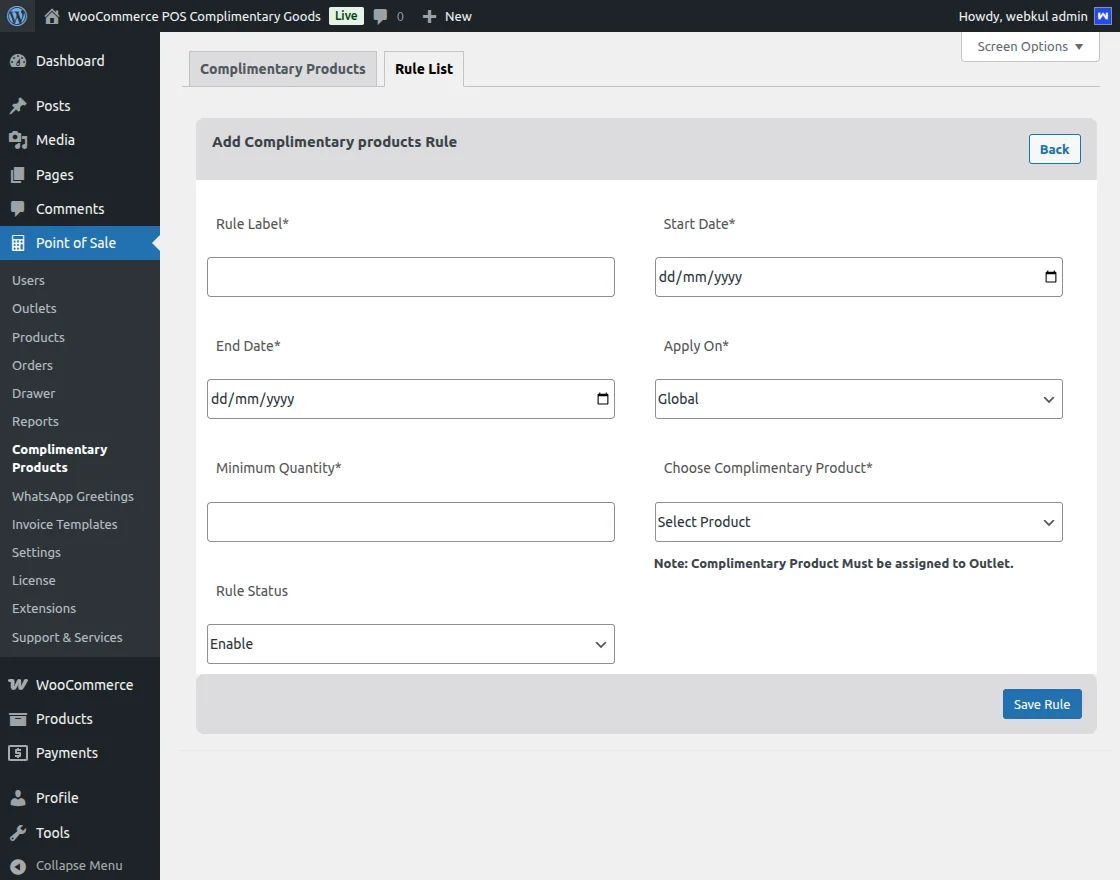Screen dimensions: 1120x880
Task: Expand the Screen Options panel
Action: point(1029,47)
